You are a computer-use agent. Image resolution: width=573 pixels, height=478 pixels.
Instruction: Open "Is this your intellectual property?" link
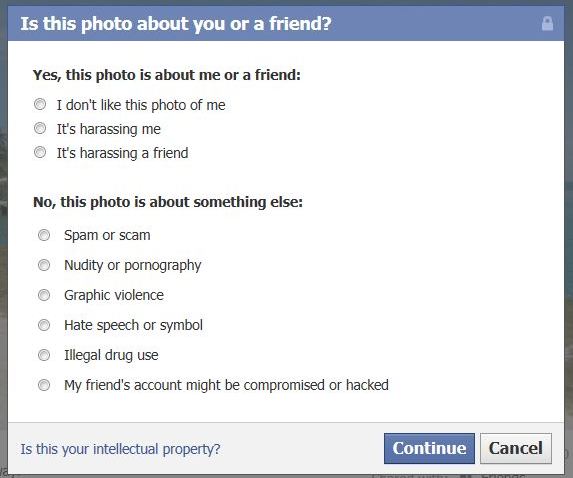point(120,449)
